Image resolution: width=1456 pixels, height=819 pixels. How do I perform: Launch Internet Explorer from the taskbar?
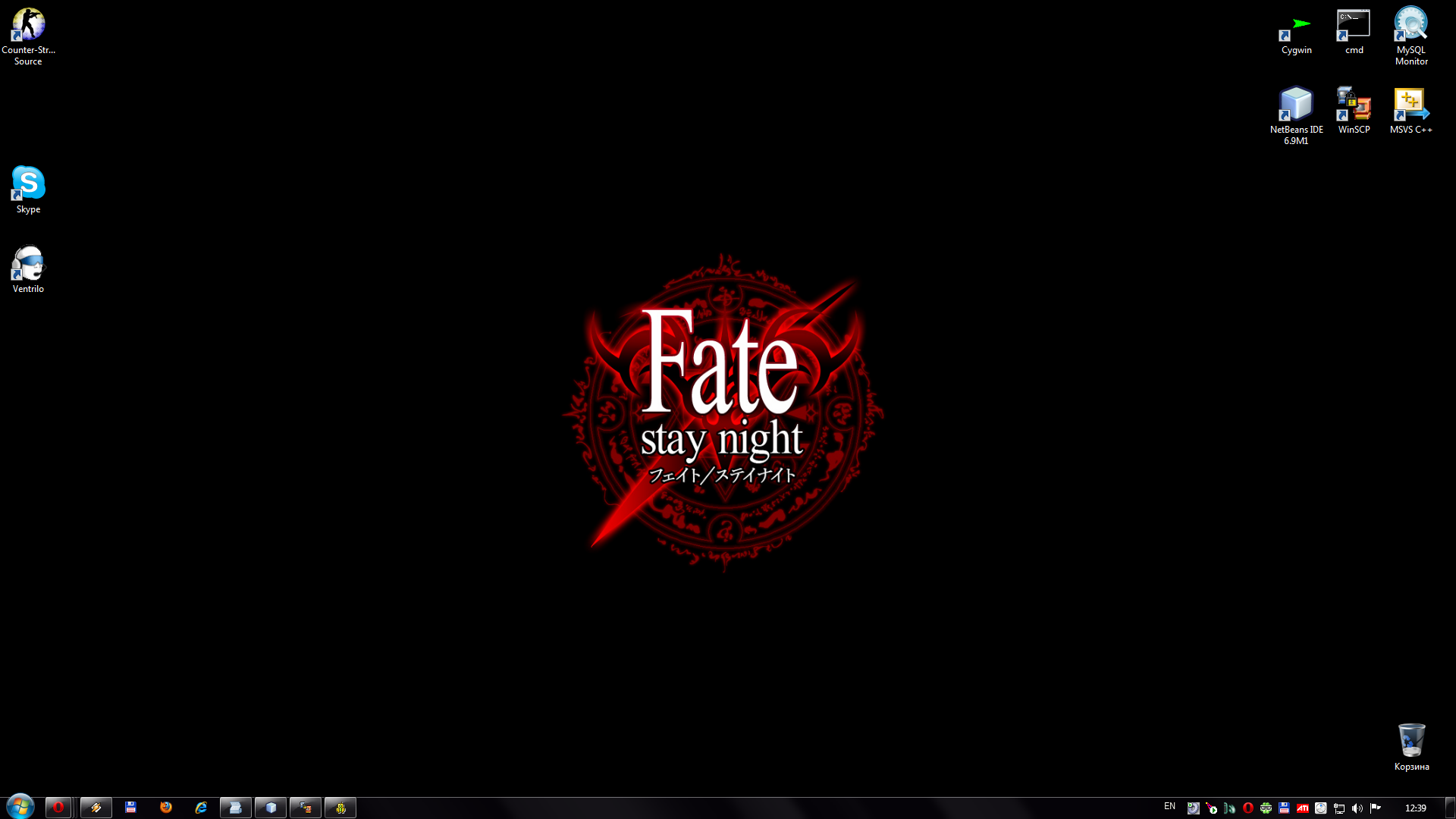(201, 808)
